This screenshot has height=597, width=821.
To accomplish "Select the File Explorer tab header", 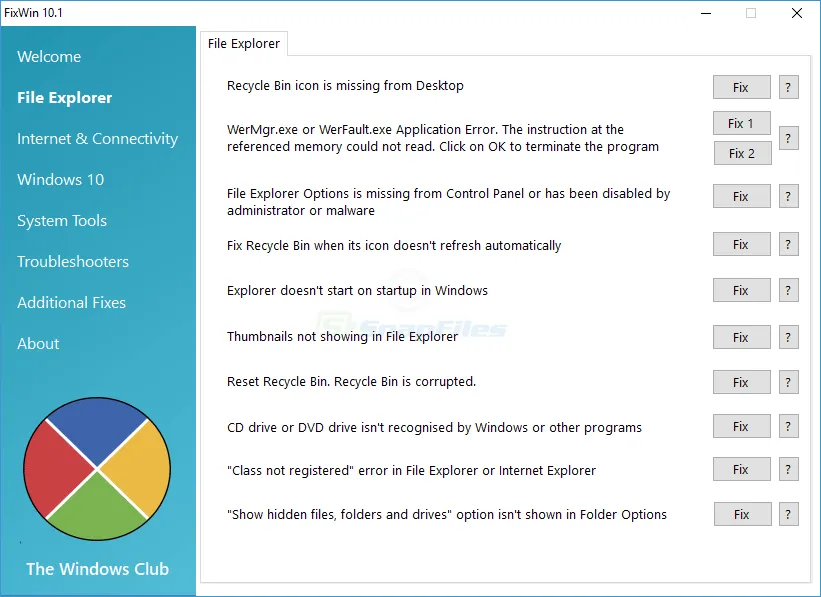I will (243, 43).
